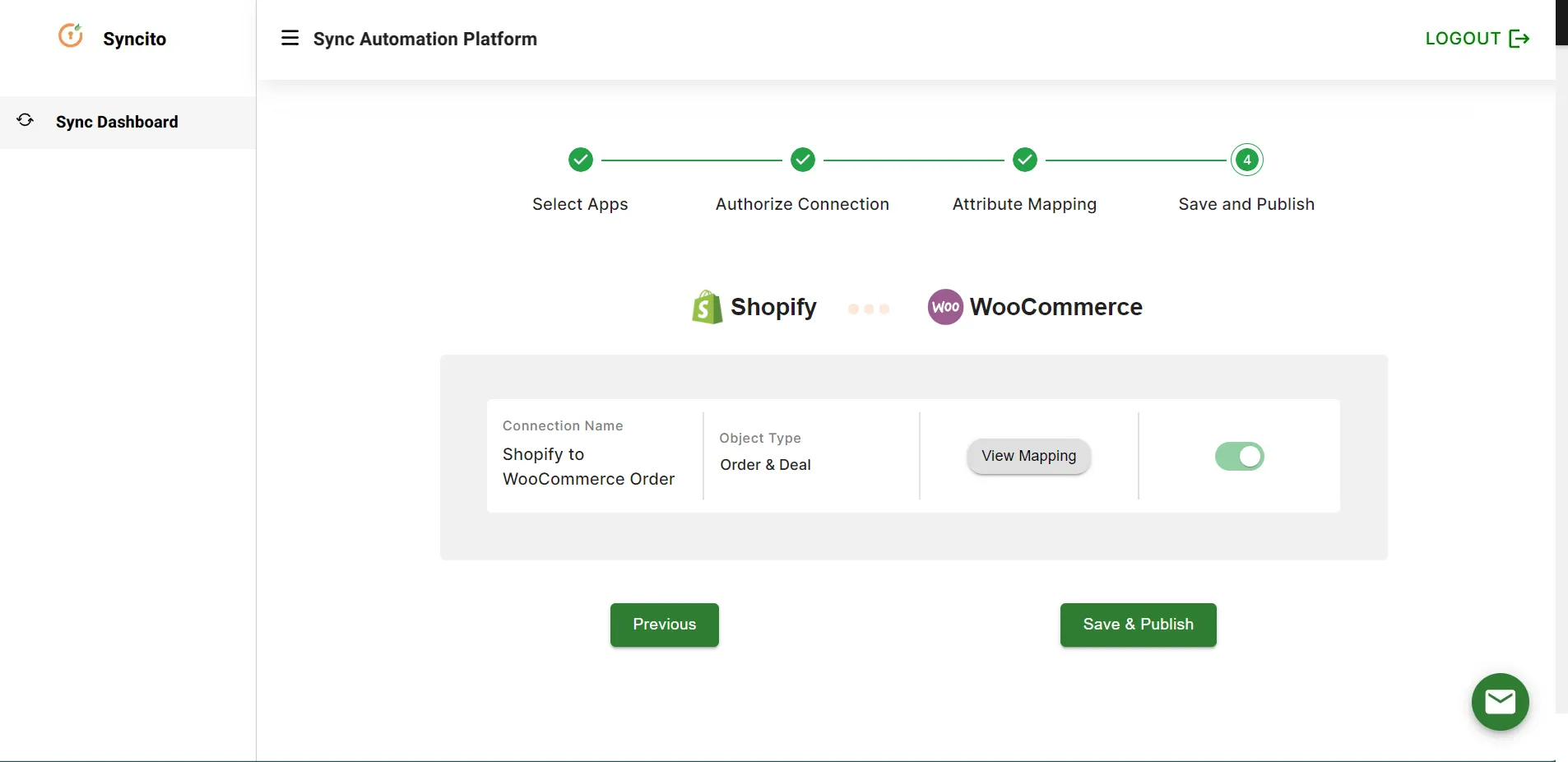Select step 4 Save and Publish circle
This screenshot has width=1568, height=762.
click(x=1246, y=160)
